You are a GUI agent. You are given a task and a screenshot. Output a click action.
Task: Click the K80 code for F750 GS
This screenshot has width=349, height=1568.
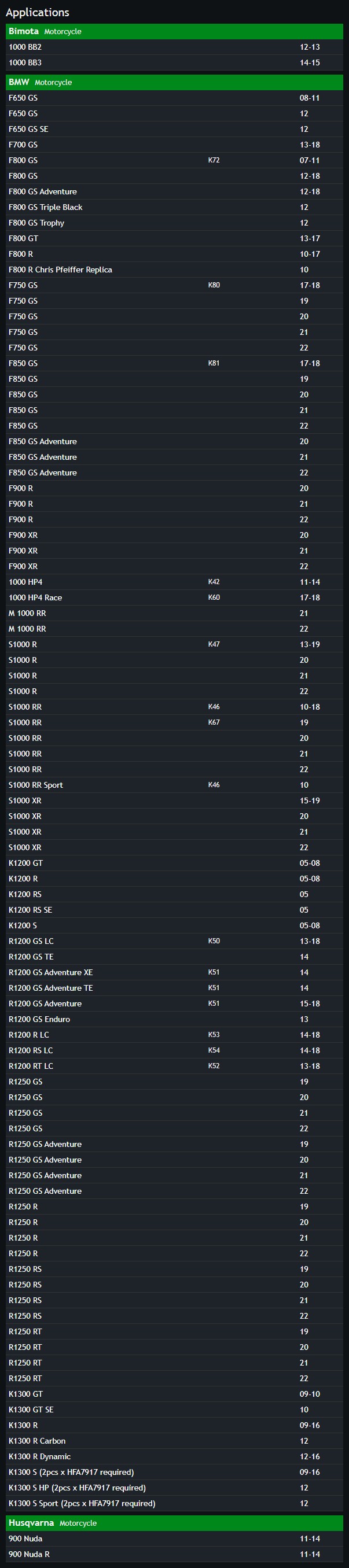point(214,286)
